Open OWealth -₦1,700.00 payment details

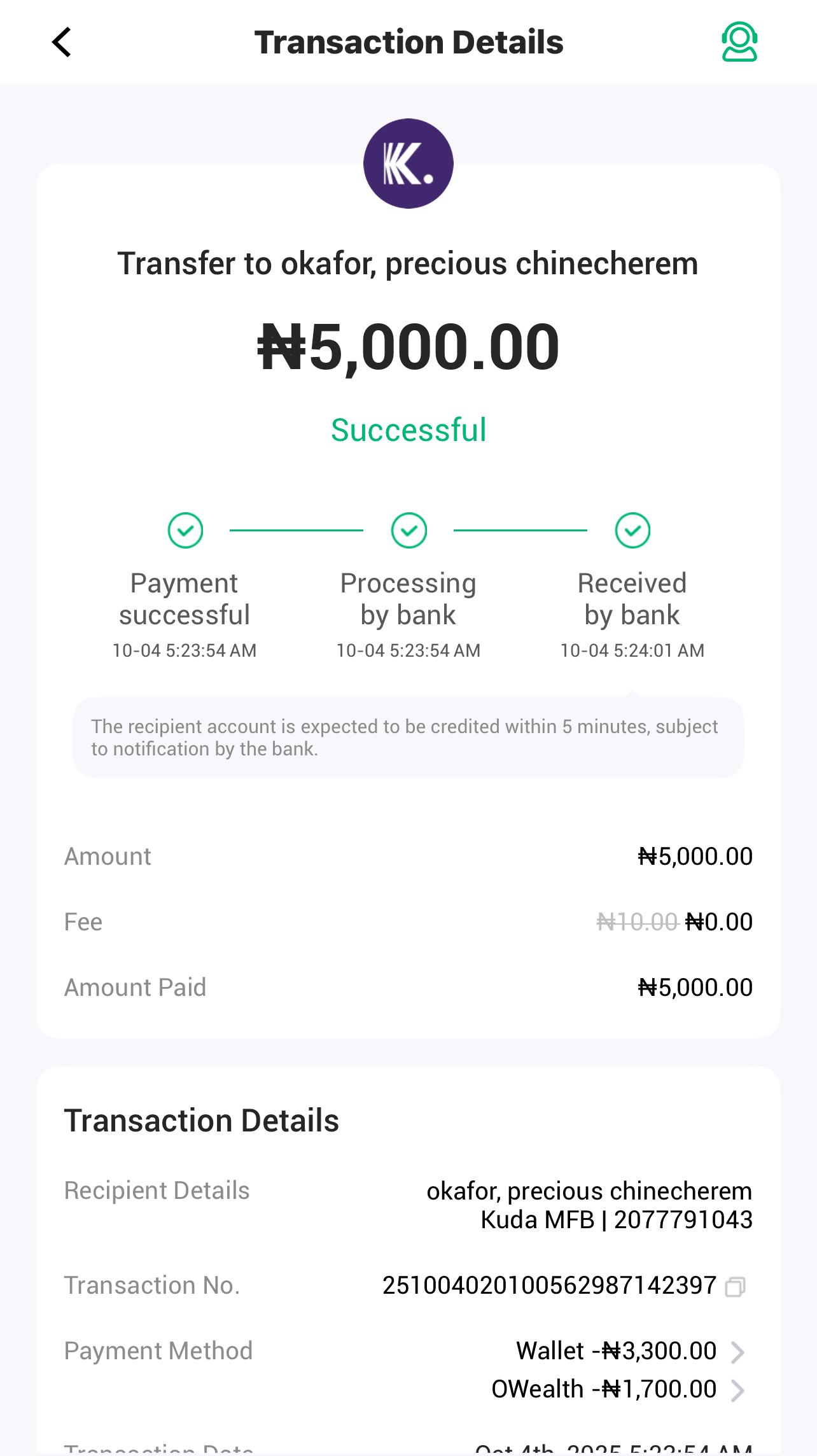tap(604, 1389)
